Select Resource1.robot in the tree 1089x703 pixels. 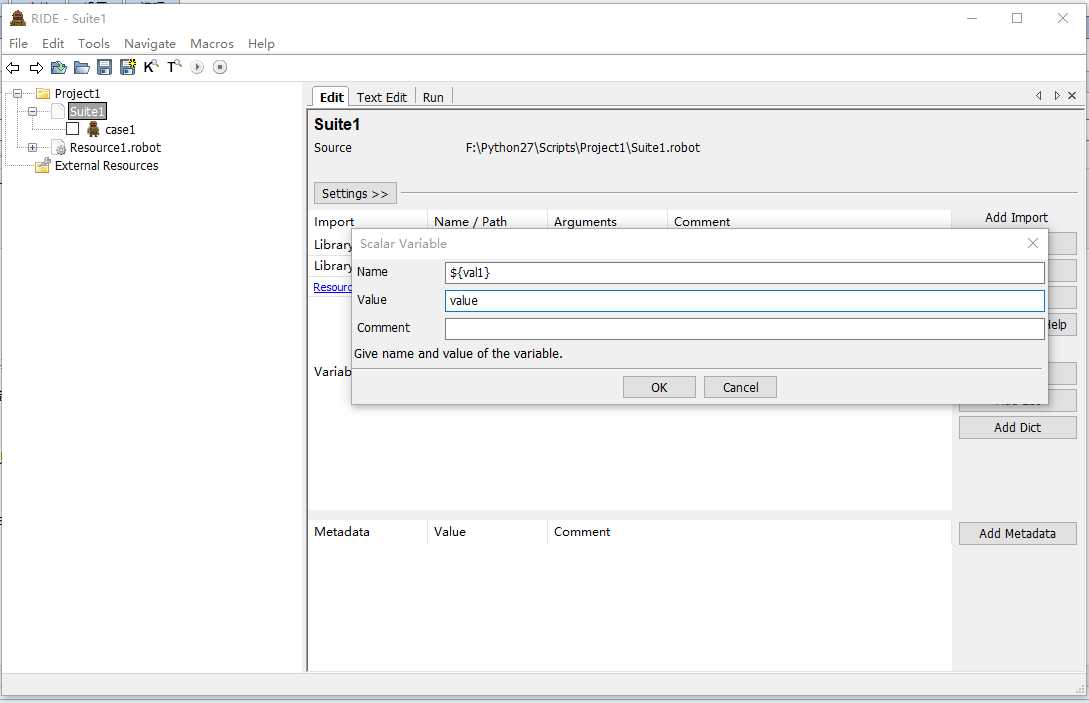pos(115,147)
